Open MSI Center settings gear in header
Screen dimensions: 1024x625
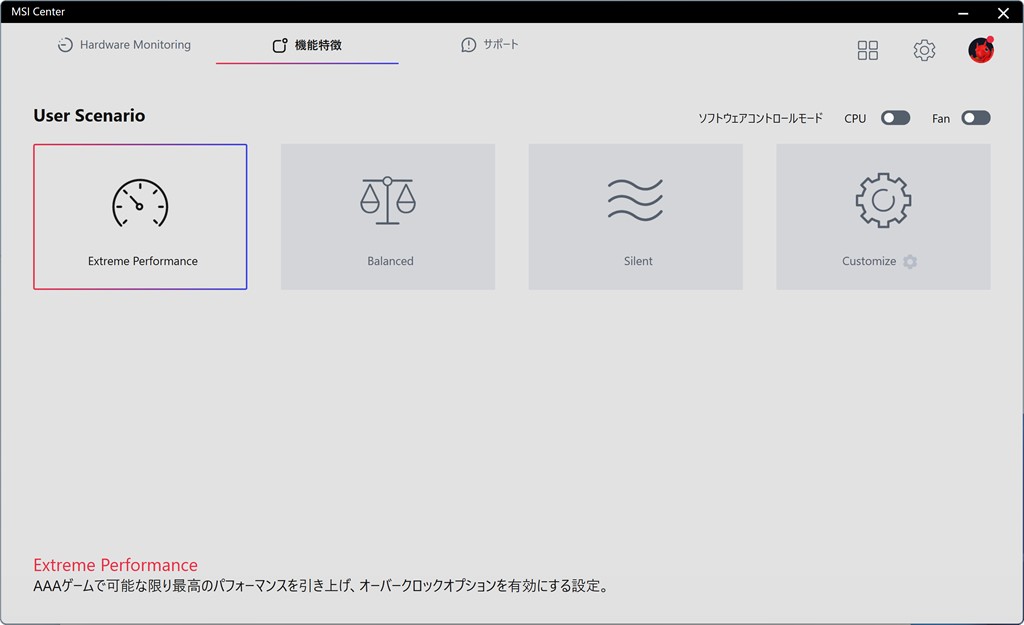coord(924,50)
